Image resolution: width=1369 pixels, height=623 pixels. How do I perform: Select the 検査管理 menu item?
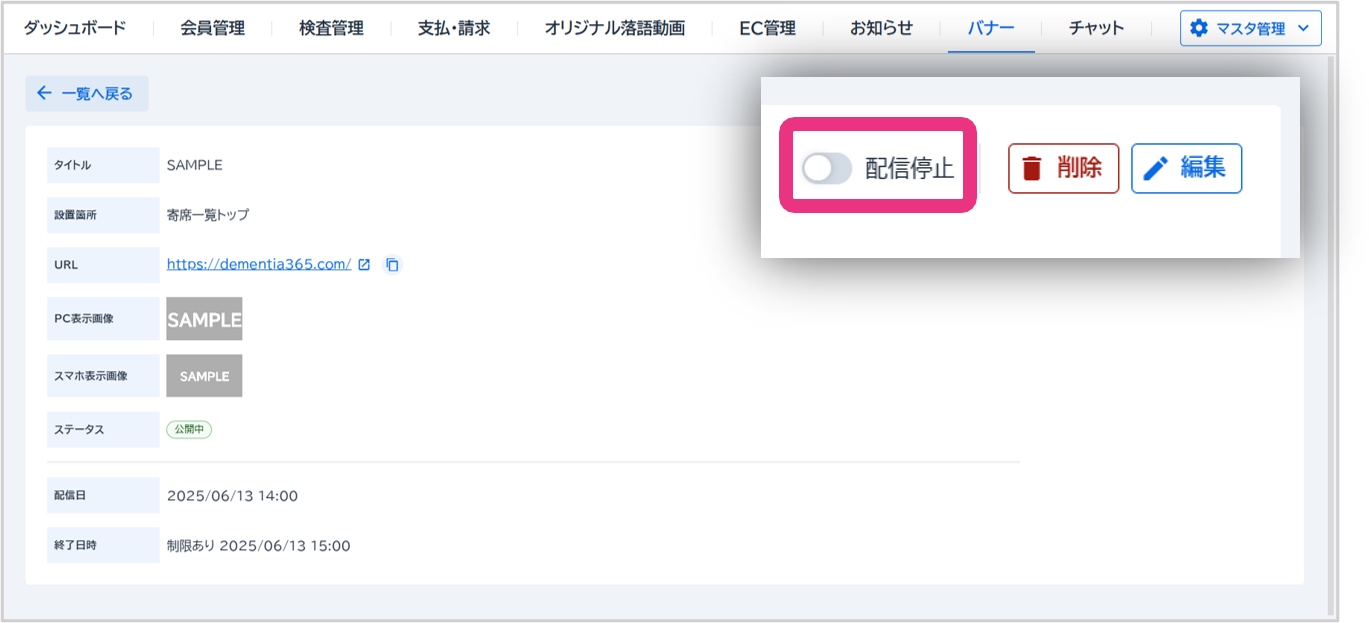(331, 28)
